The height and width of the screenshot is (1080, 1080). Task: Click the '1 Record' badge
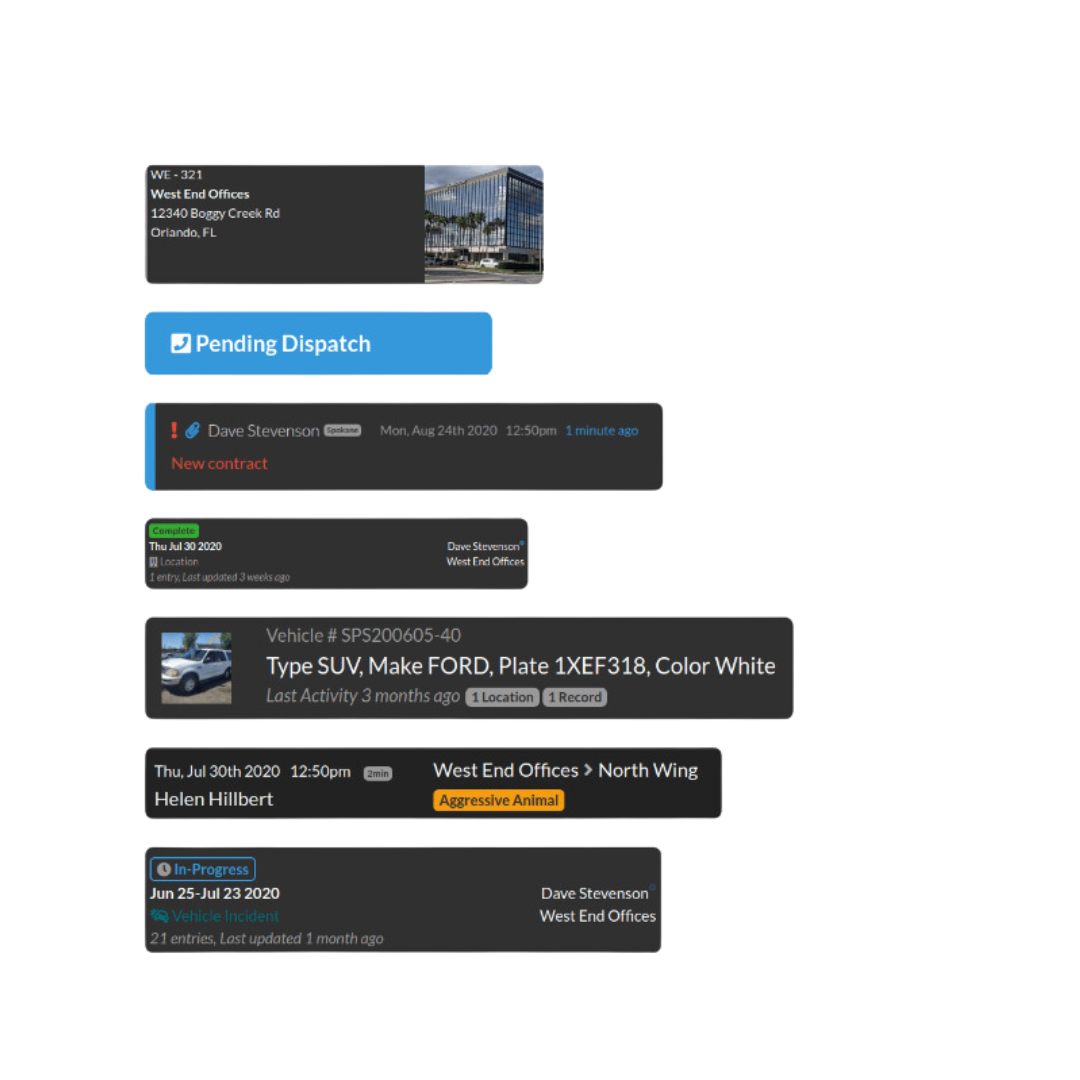point(575,697)
